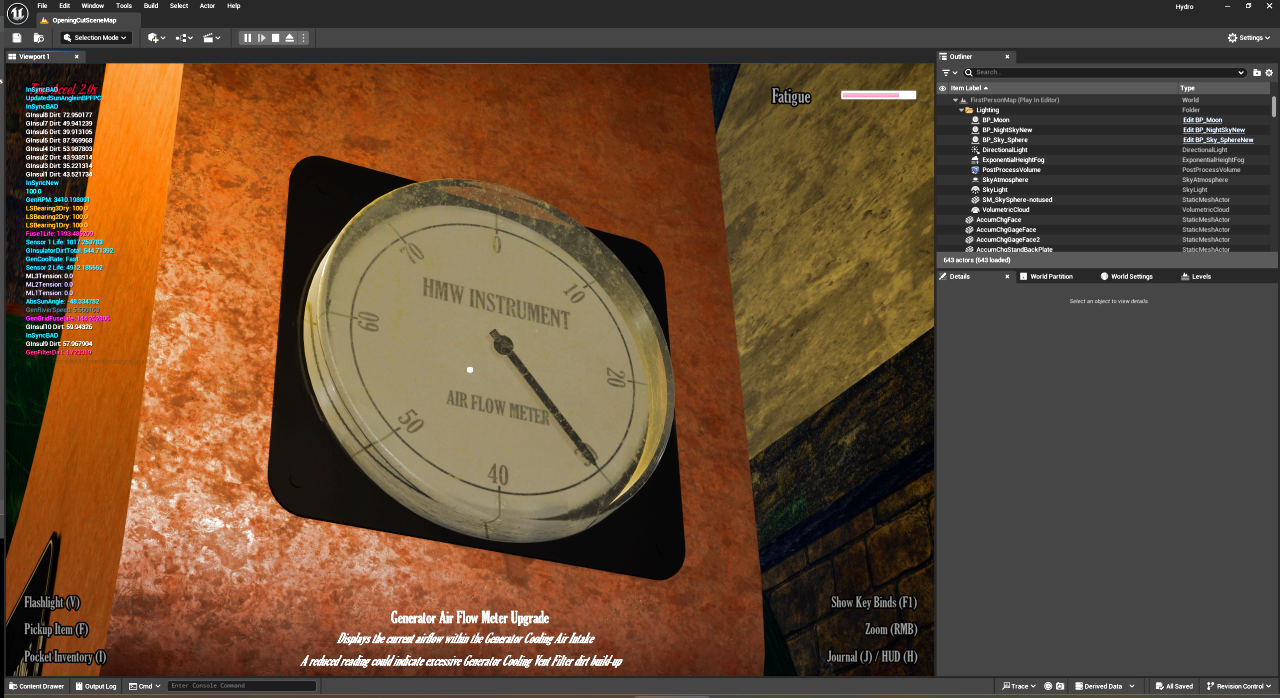Open the Output Log
Screen dimensions: 1280x698
point(95,686)
